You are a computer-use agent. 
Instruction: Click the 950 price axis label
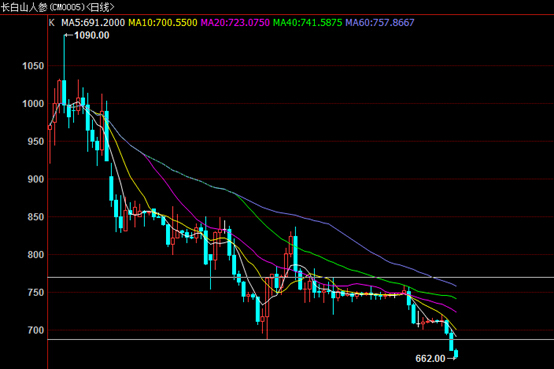point(36,142)
